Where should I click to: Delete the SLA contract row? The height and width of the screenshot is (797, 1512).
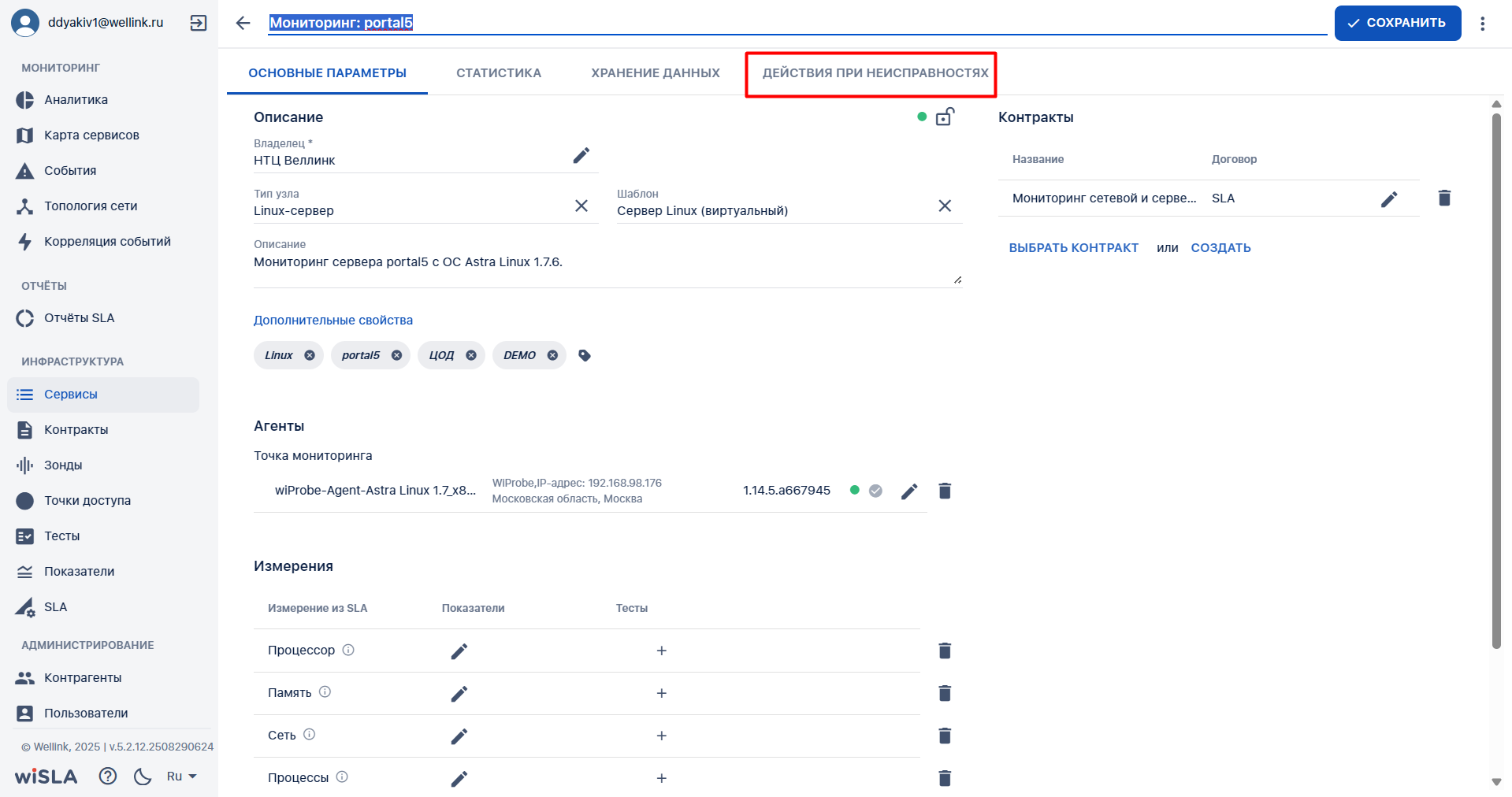point(1444,198)
